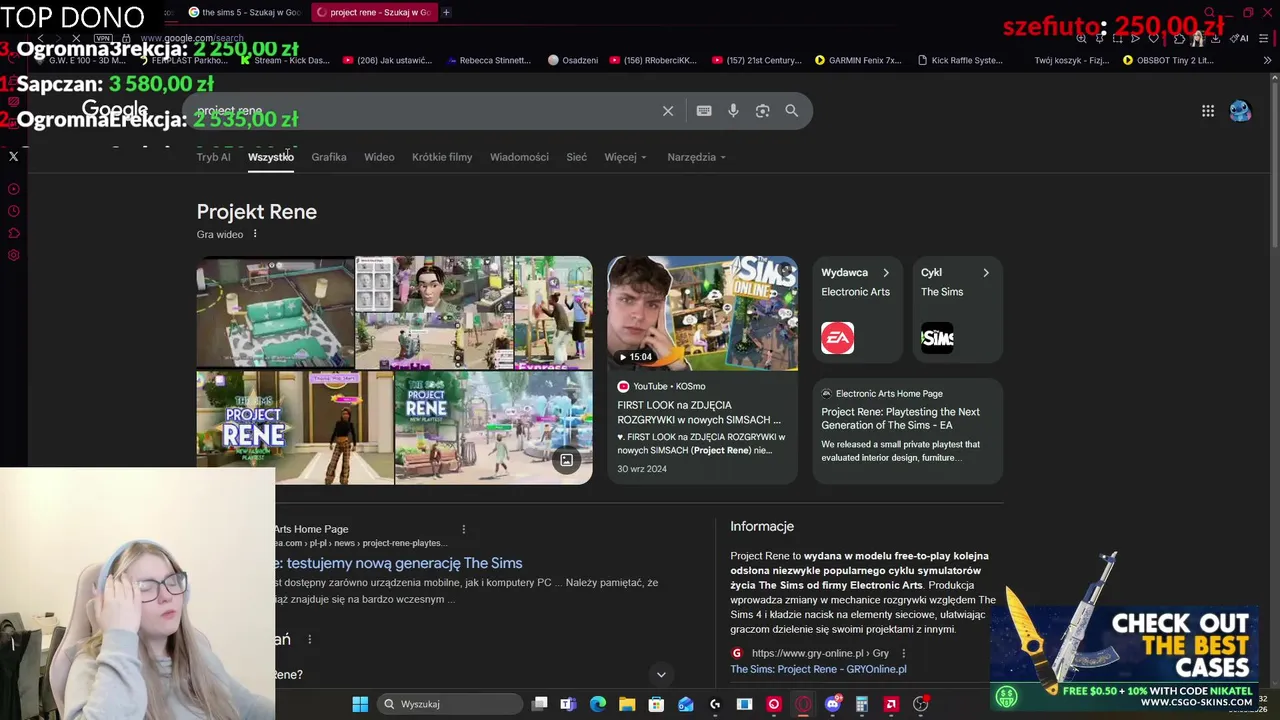Open the 'Project Rene: Playtesting the Next Generation' link
1280x720 pixels.
click(x=900, y=418)
